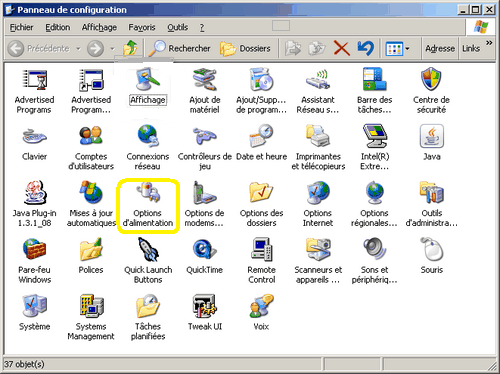
Task: Open Contrôleurs de jeu icon
Action: (x=204, y=137)
